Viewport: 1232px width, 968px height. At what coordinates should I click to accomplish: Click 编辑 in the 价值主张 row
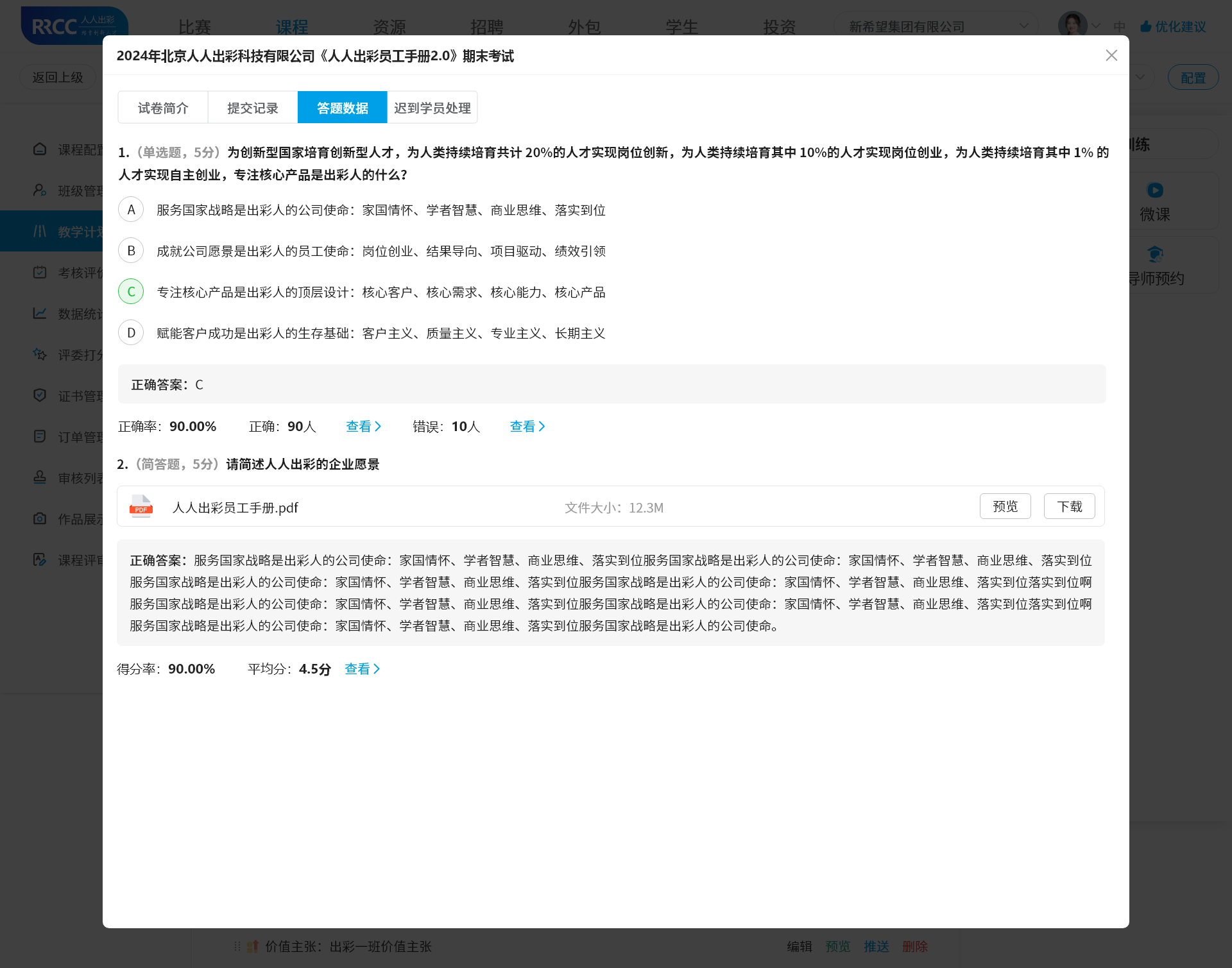(800, 946)
